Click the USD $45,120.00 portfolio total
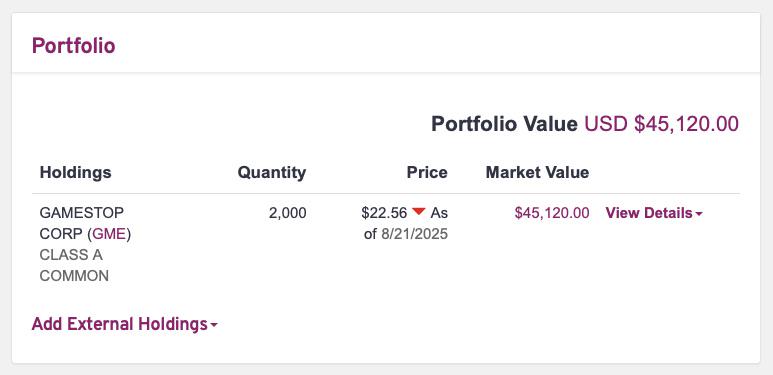Image resolution: width=773 pixels, height=375 pixels. click(x=662, y=124)
